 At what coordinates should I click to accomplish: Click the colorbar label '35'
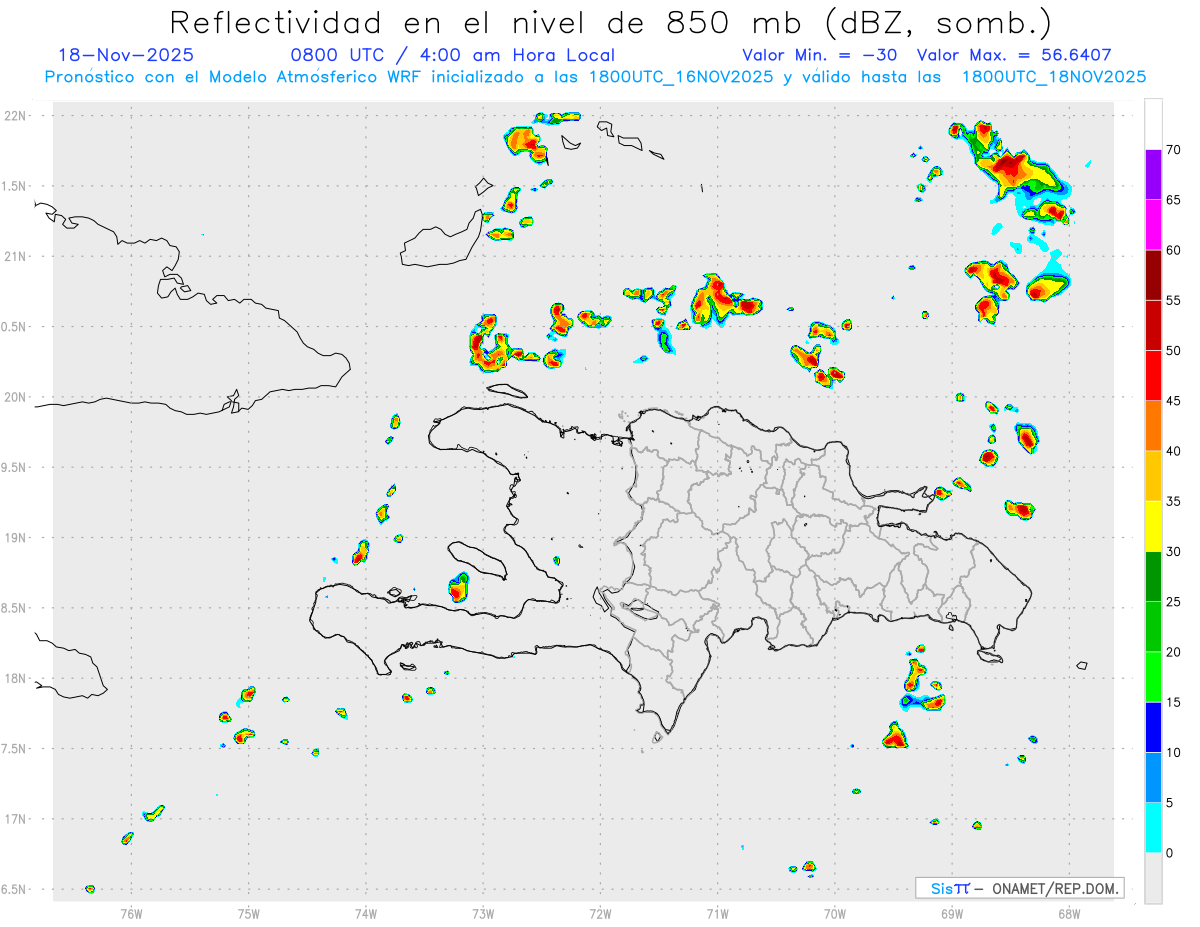tap(1173, 501)
